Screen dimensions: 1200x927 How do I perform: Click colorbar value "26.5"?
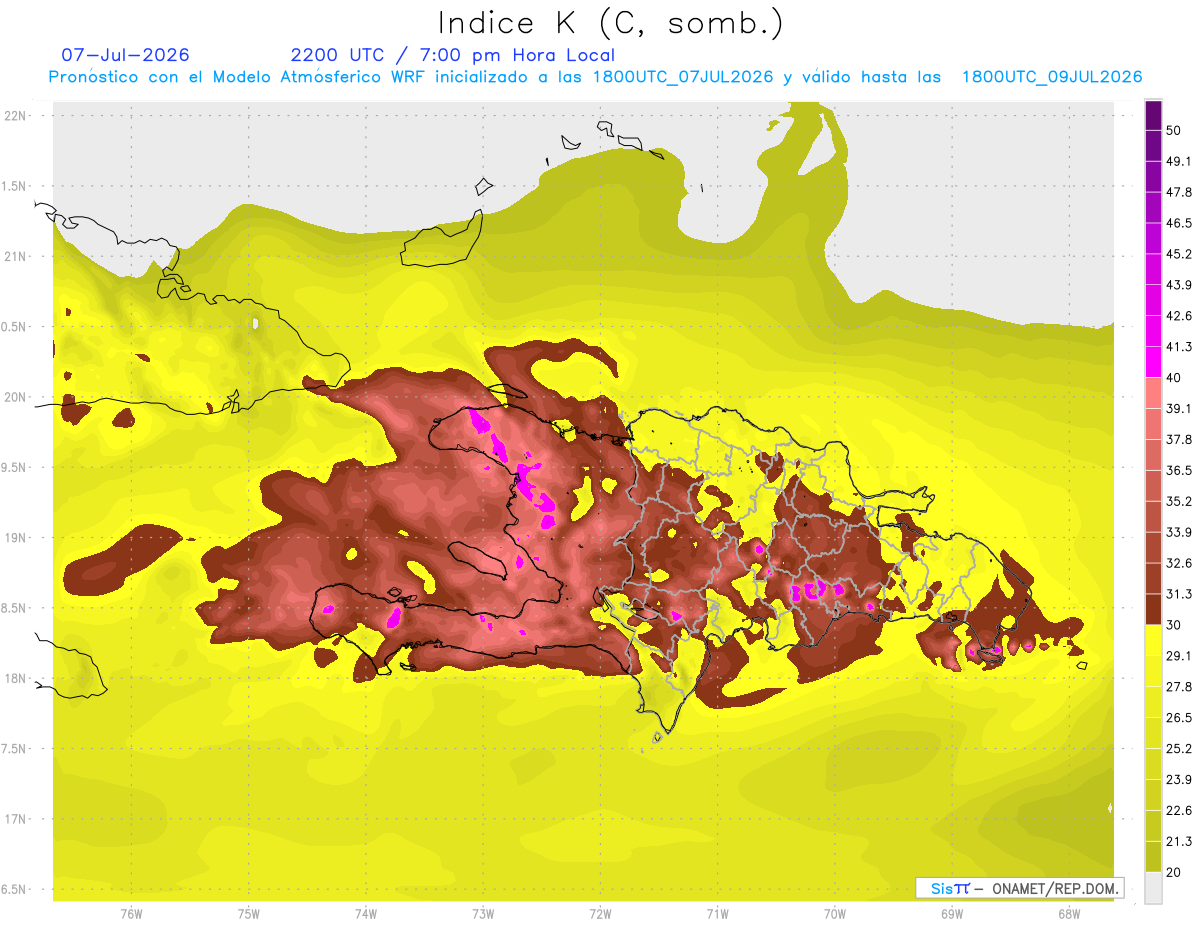1178,718
